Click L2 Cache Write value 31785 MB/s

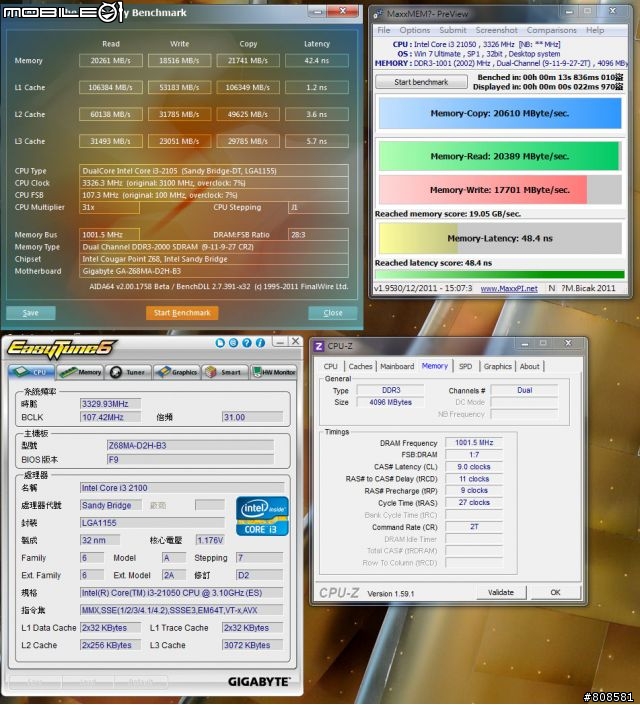point(179,114)
